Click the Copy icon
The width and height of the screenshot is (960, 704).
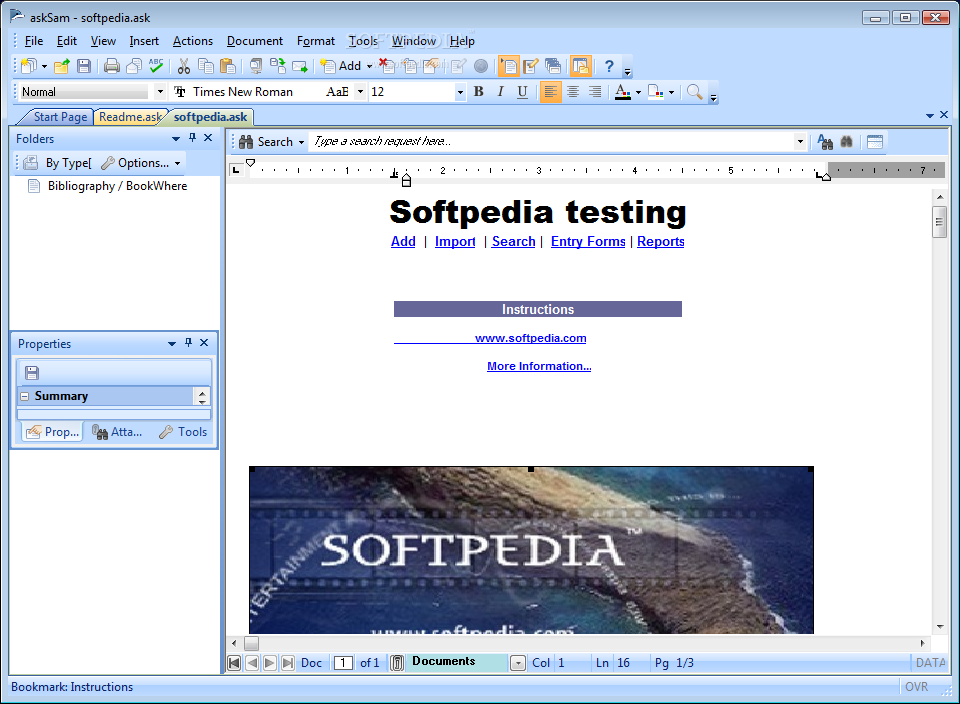tap(206, 66)
